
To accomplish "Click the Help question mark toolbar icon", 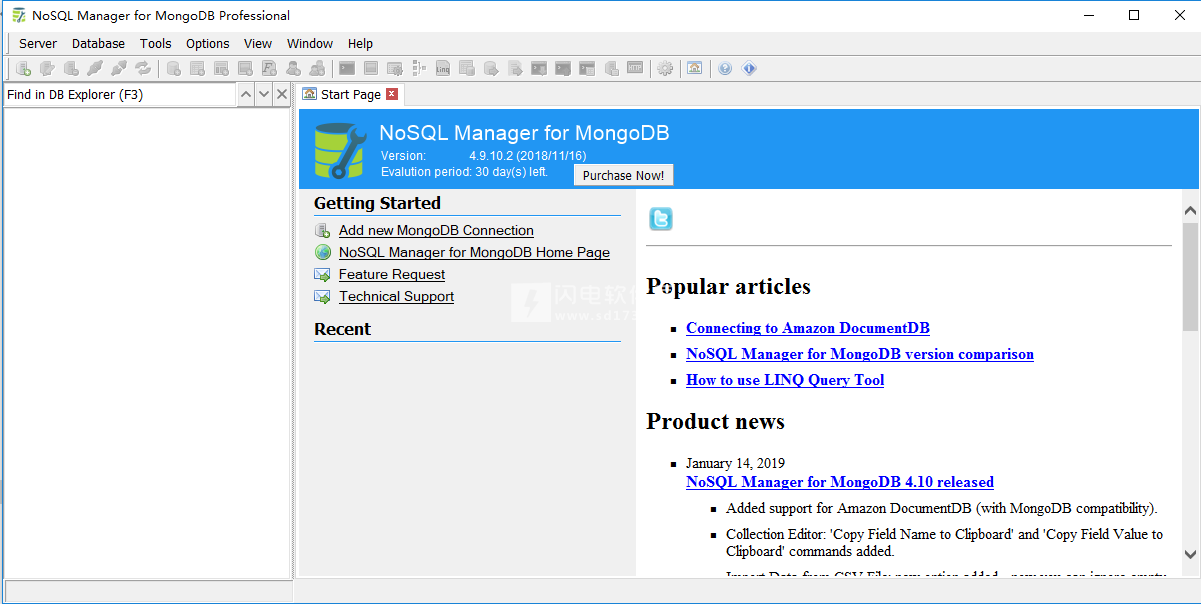I will click(x=725, y=68).
